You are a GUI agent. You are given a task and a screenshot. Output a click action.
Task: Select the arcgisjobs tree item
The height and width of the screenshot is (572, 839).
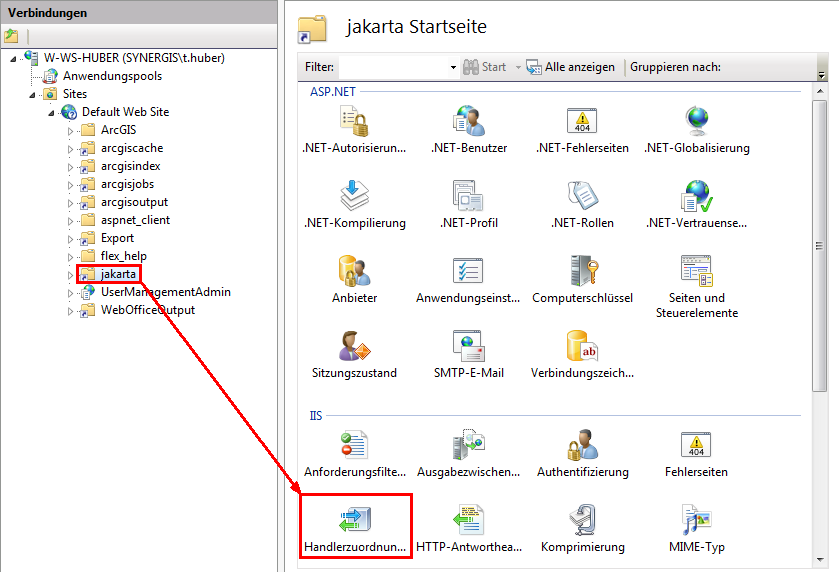(127, 184)
